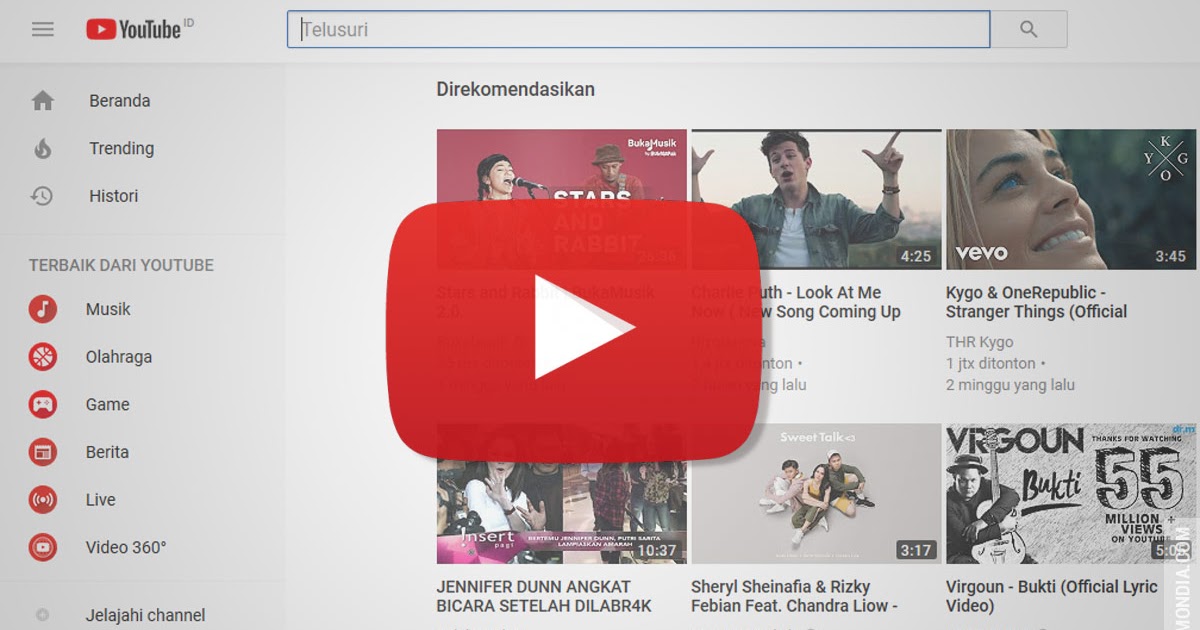Screen dimensions: 1200x630
Task: Click the Olahraga basketball icon
Action: pos(42,357)
